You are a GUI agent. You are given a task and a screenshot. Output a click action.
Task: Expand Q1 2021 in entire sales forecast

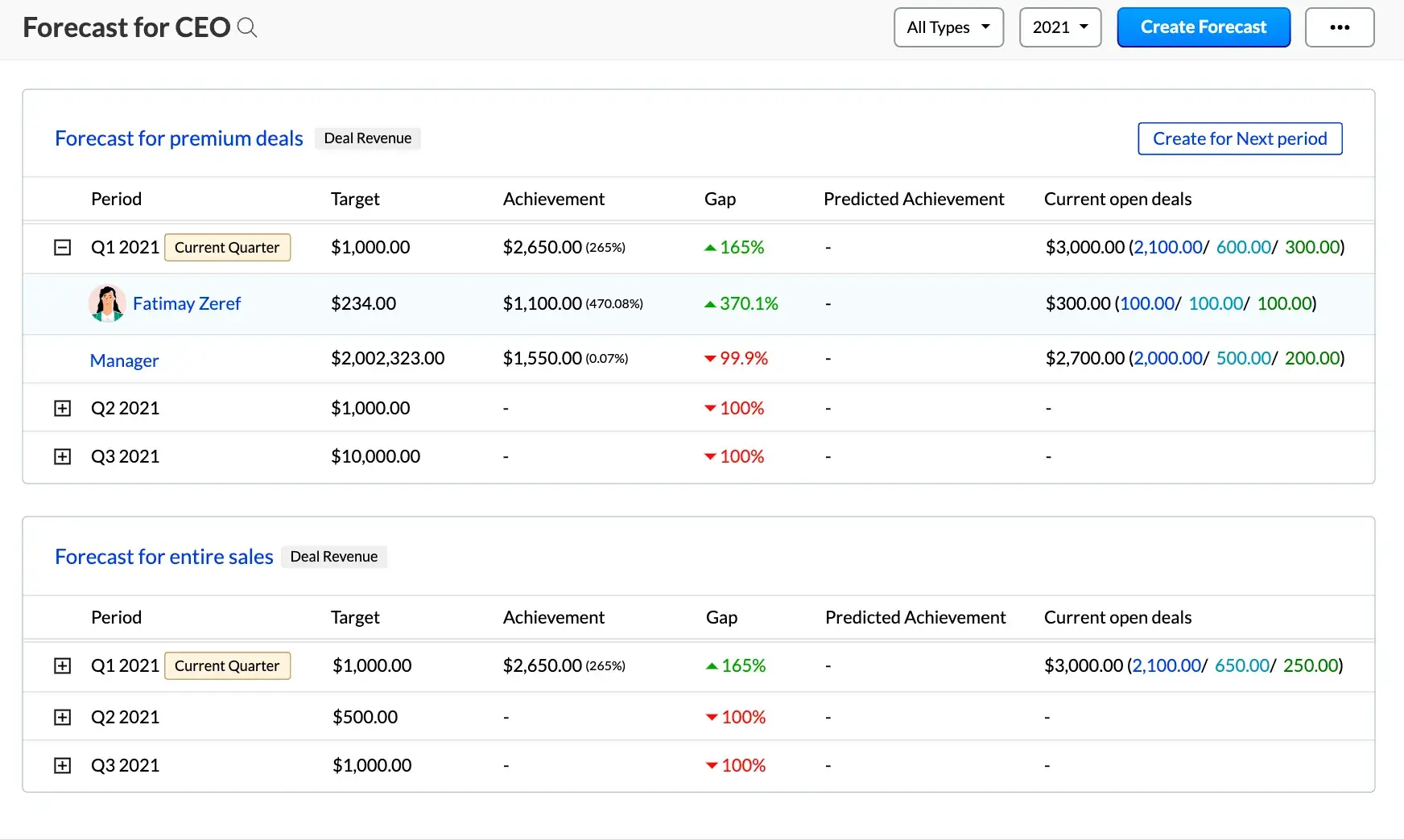tap(62, 665)
